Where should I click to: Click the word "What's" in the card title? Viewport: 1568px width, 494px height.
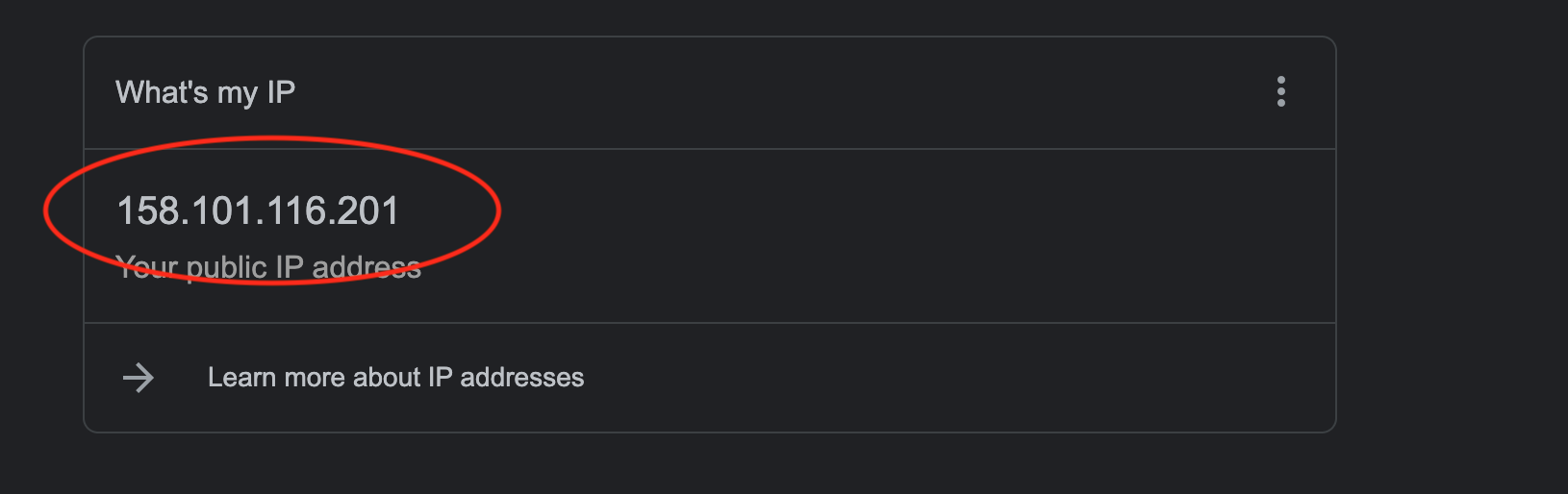coord(162,92)
